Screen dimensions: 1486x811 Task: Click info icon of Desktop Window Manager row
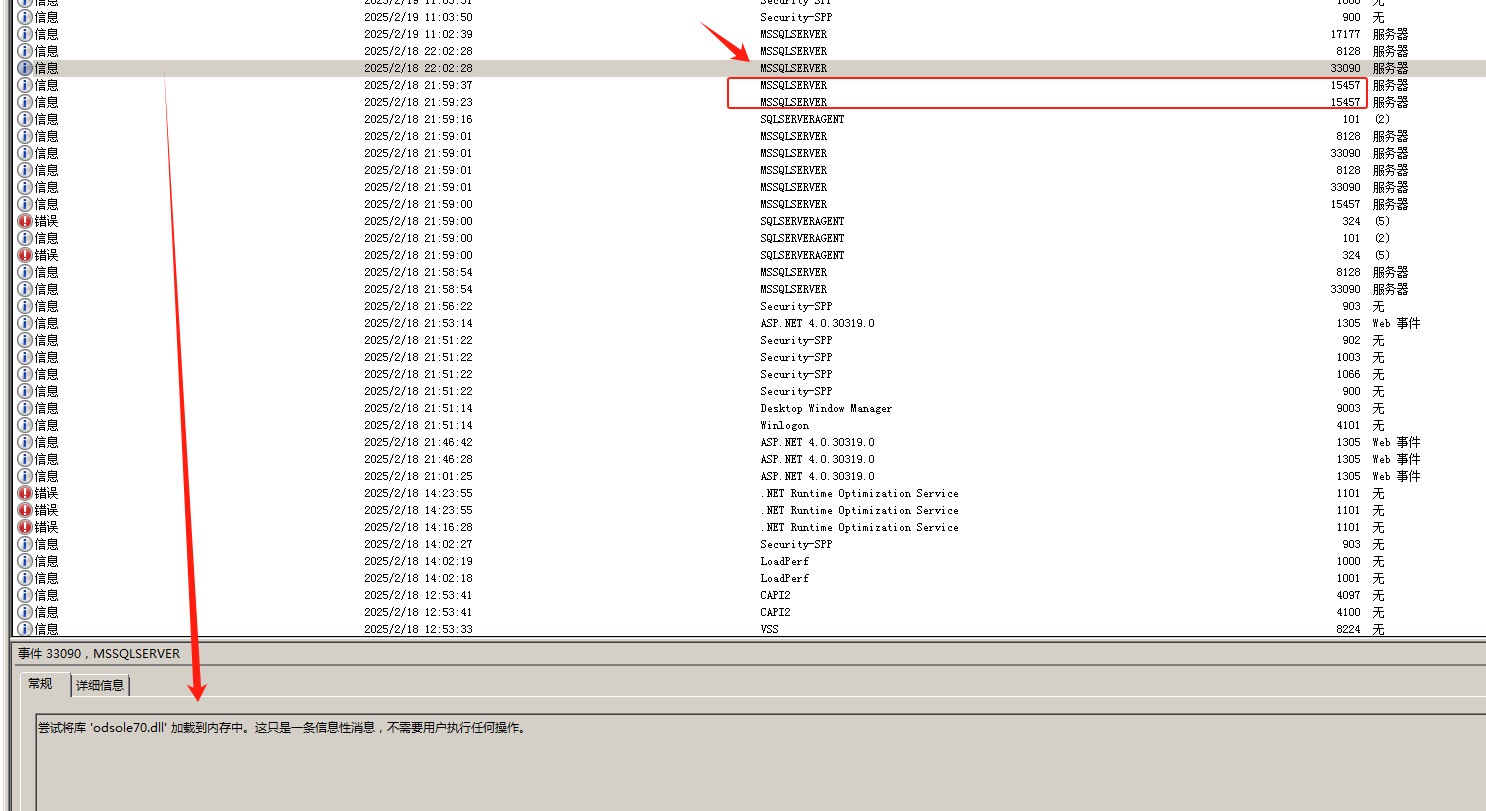click(25, 408)
